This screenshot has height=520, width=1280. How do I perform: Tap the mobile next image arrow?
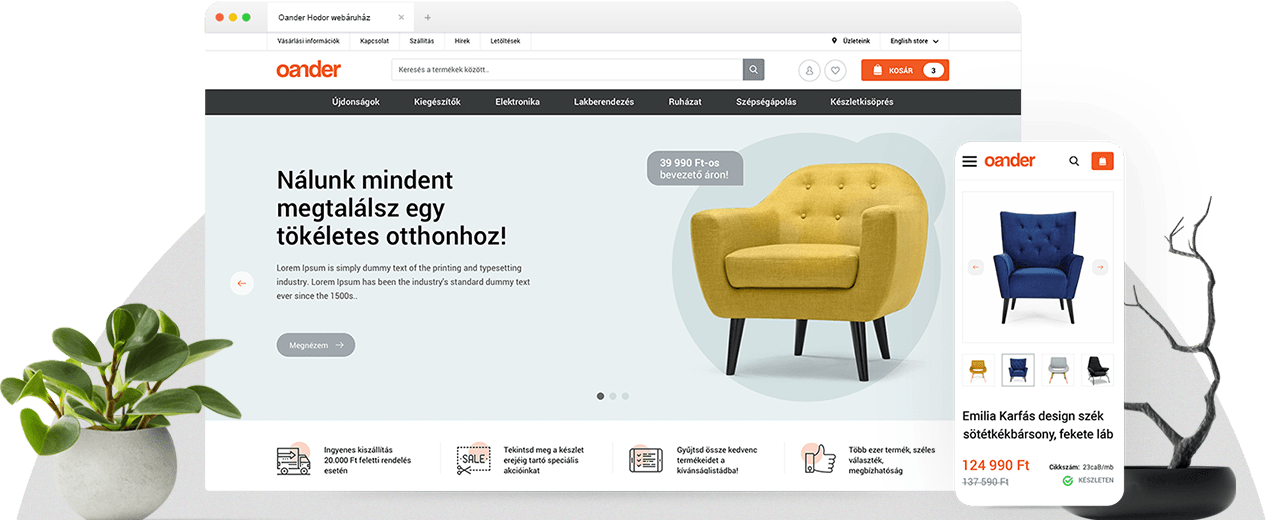tap(1100, 267)
